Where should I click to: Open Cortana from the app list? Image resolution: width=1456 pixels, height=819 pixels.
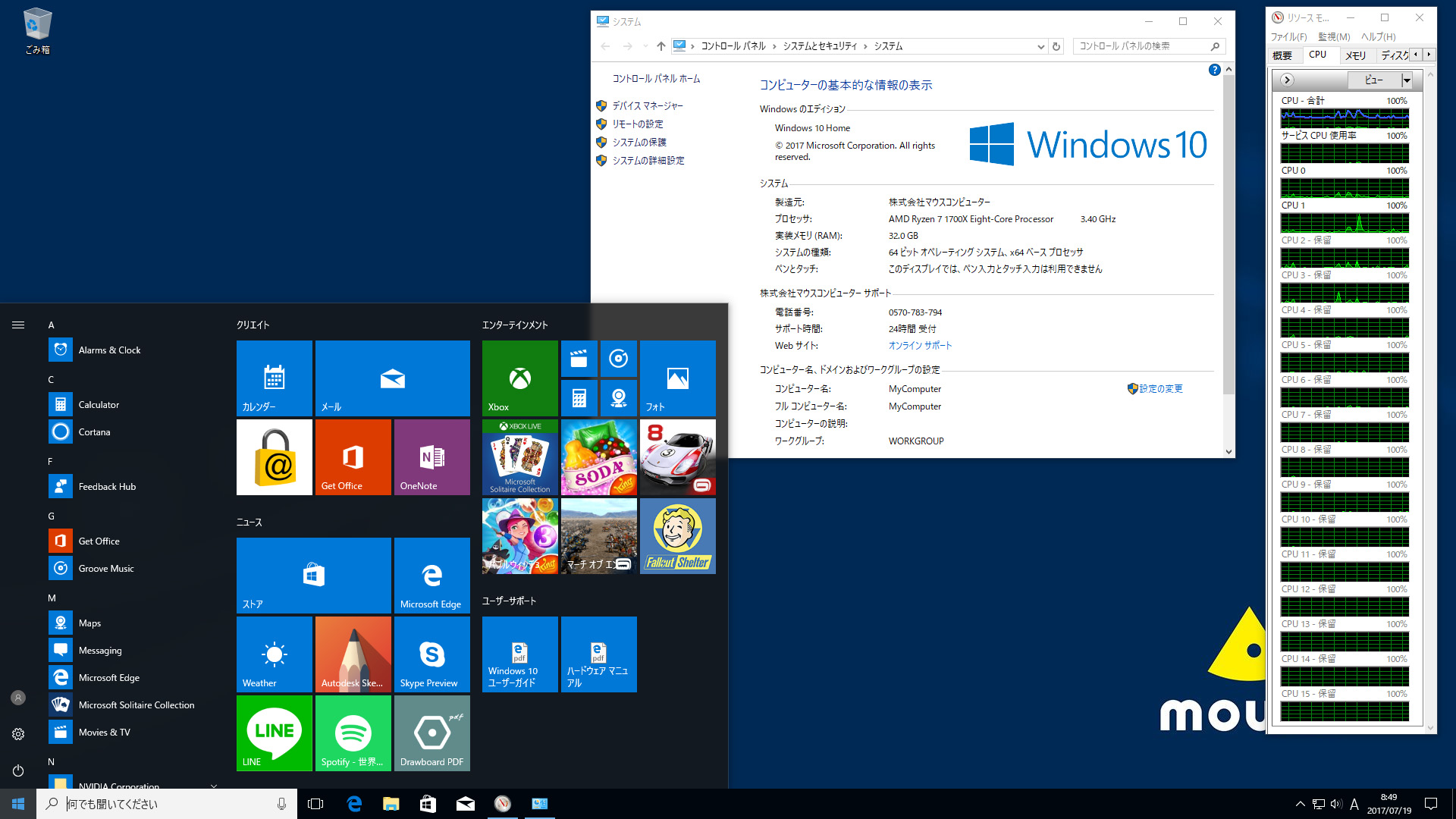pyautogui.click(x=94, y=431)
